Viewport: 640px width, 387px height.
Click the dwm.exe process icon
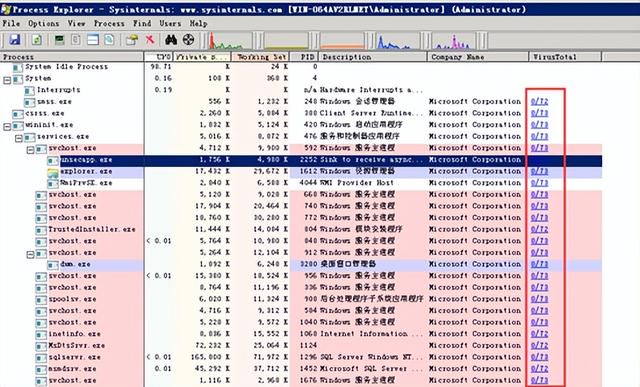[x=53, y=265]
